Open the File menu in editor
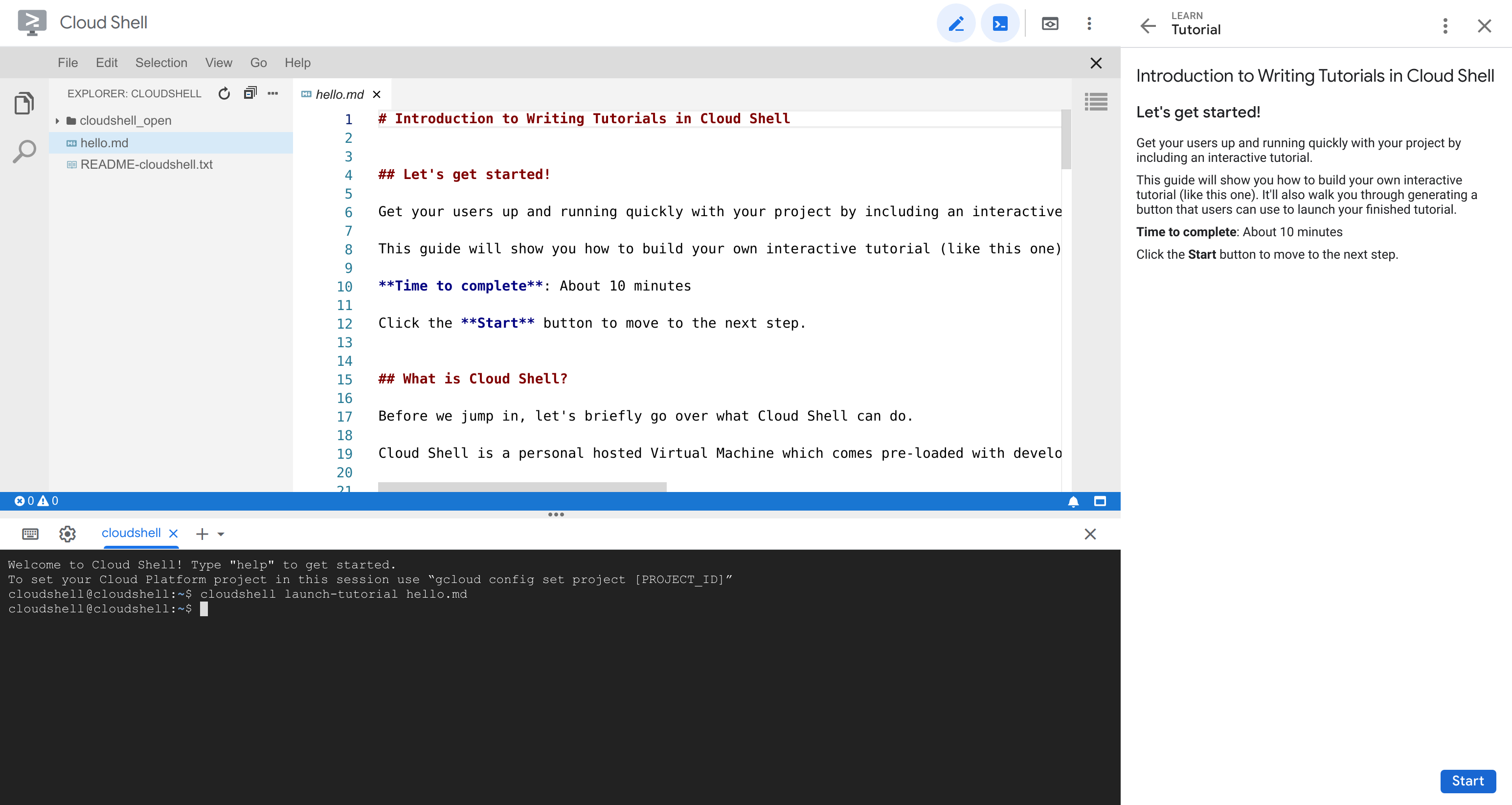Screen dimensions: 1512x805 pos(66,62)
